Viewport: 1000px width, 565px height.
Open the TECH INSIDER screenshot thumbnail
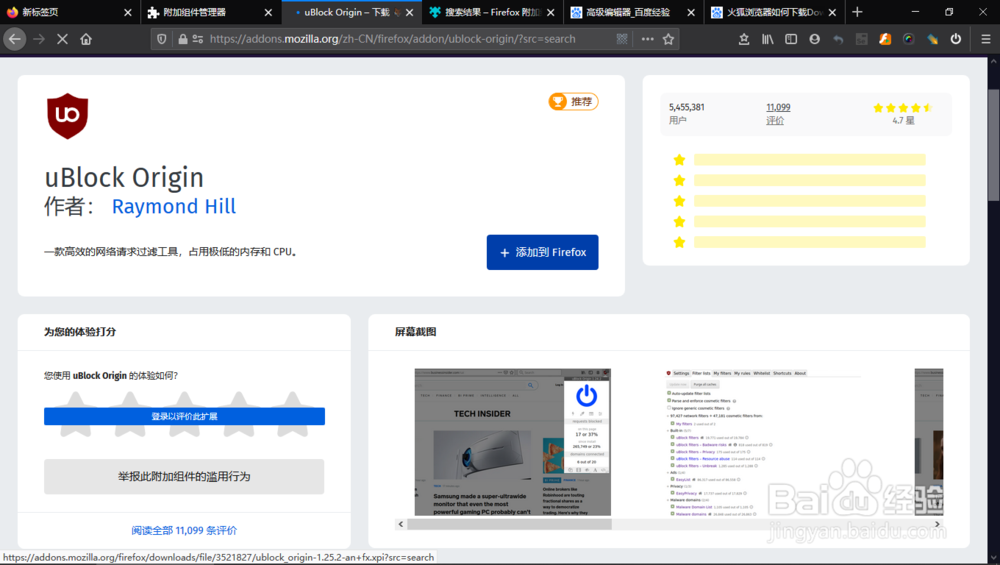pos(513,442)
